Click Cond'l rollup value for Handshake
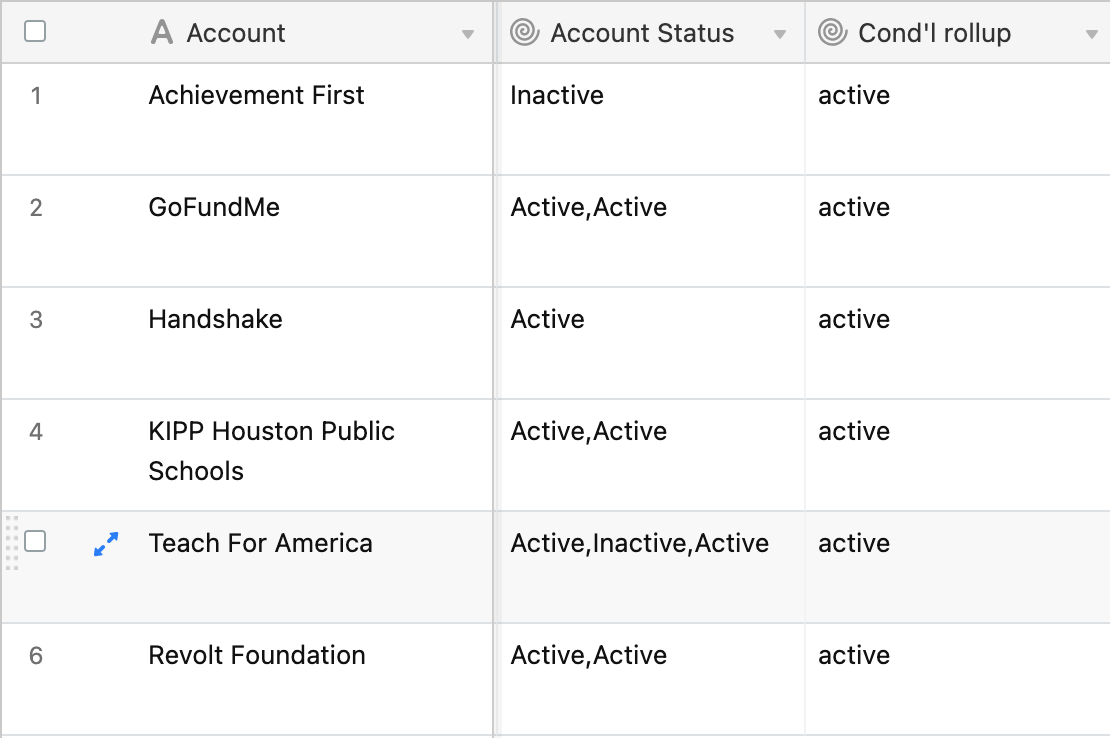1110x738 pixels. (x=854, y=319)
